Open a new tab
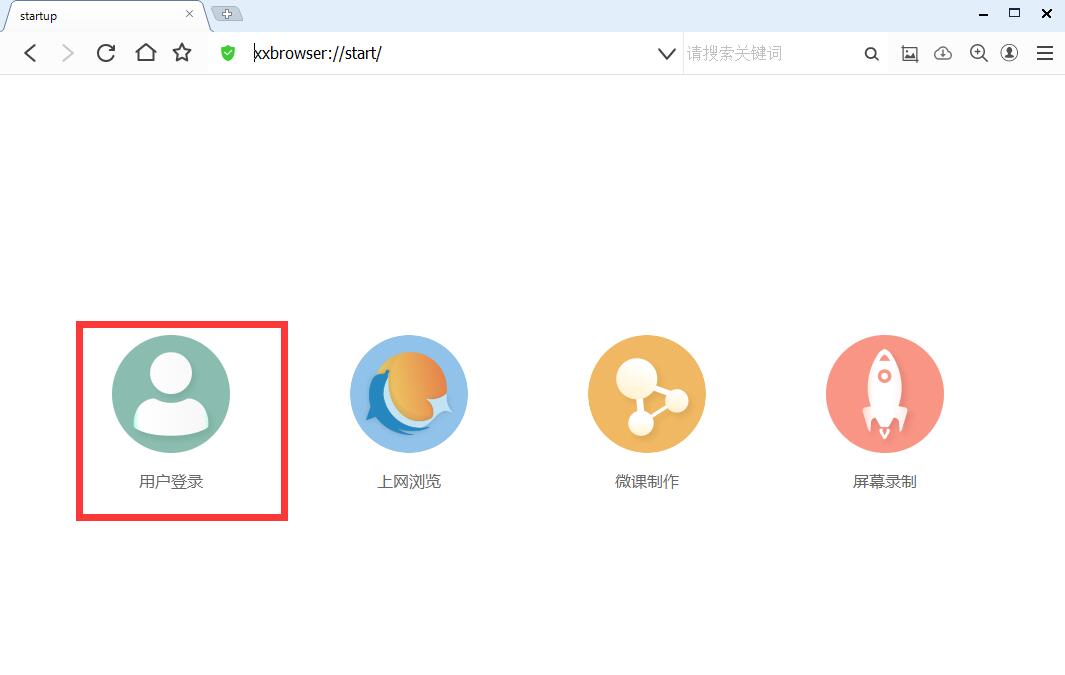This screenshot has height=675, width=1065. [227, 14]
